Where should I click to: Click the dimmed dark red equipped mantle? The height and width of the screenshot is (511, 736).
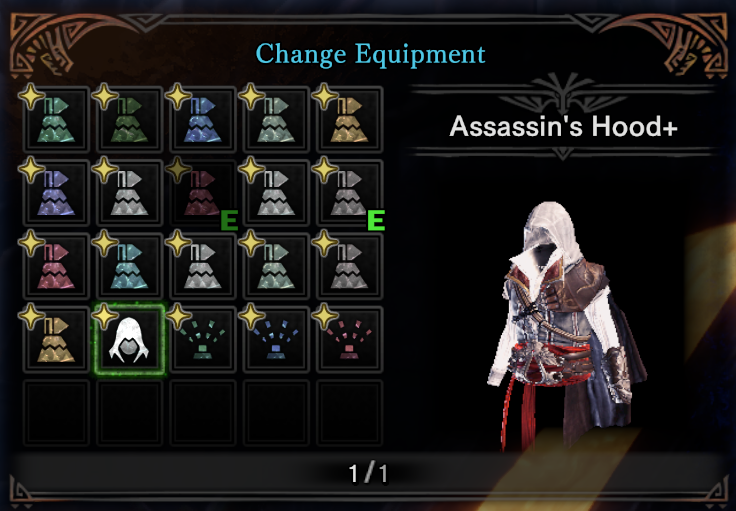203,193
